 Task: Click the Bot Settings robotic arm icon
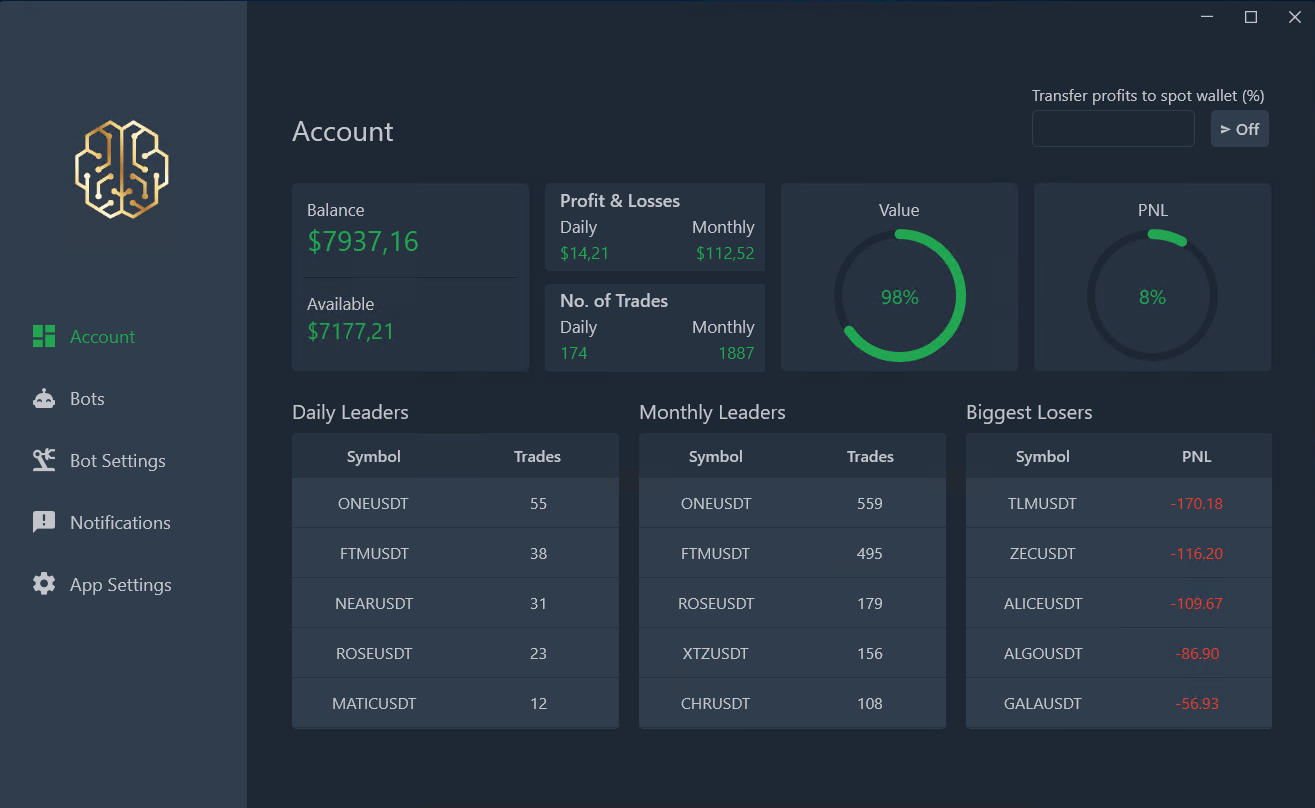(x=44, y=461)
